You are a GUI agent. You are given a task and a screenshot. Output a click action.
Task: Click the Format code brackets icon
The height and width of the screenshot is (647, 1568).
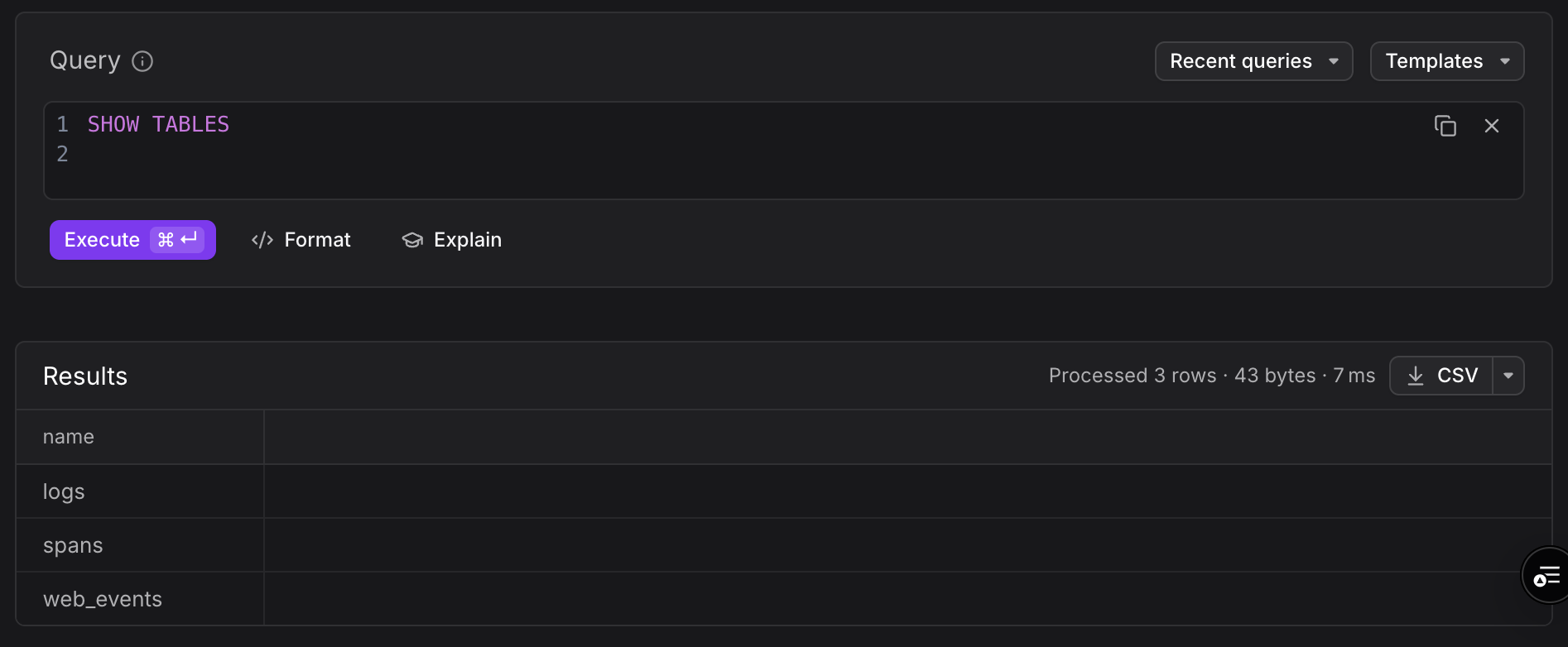click(262, 240)
